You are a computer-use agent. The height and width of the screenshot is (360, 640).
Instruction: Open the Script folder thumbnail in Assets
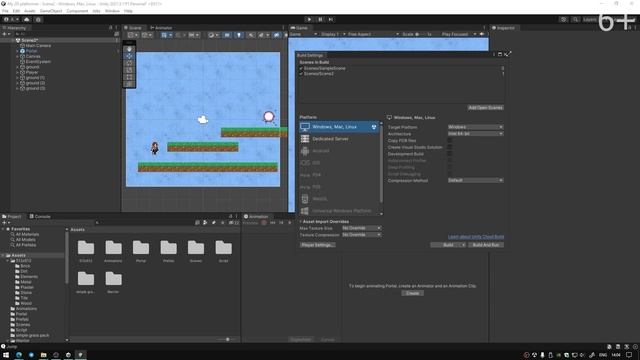pyautogui.click(x=224, y=251)
